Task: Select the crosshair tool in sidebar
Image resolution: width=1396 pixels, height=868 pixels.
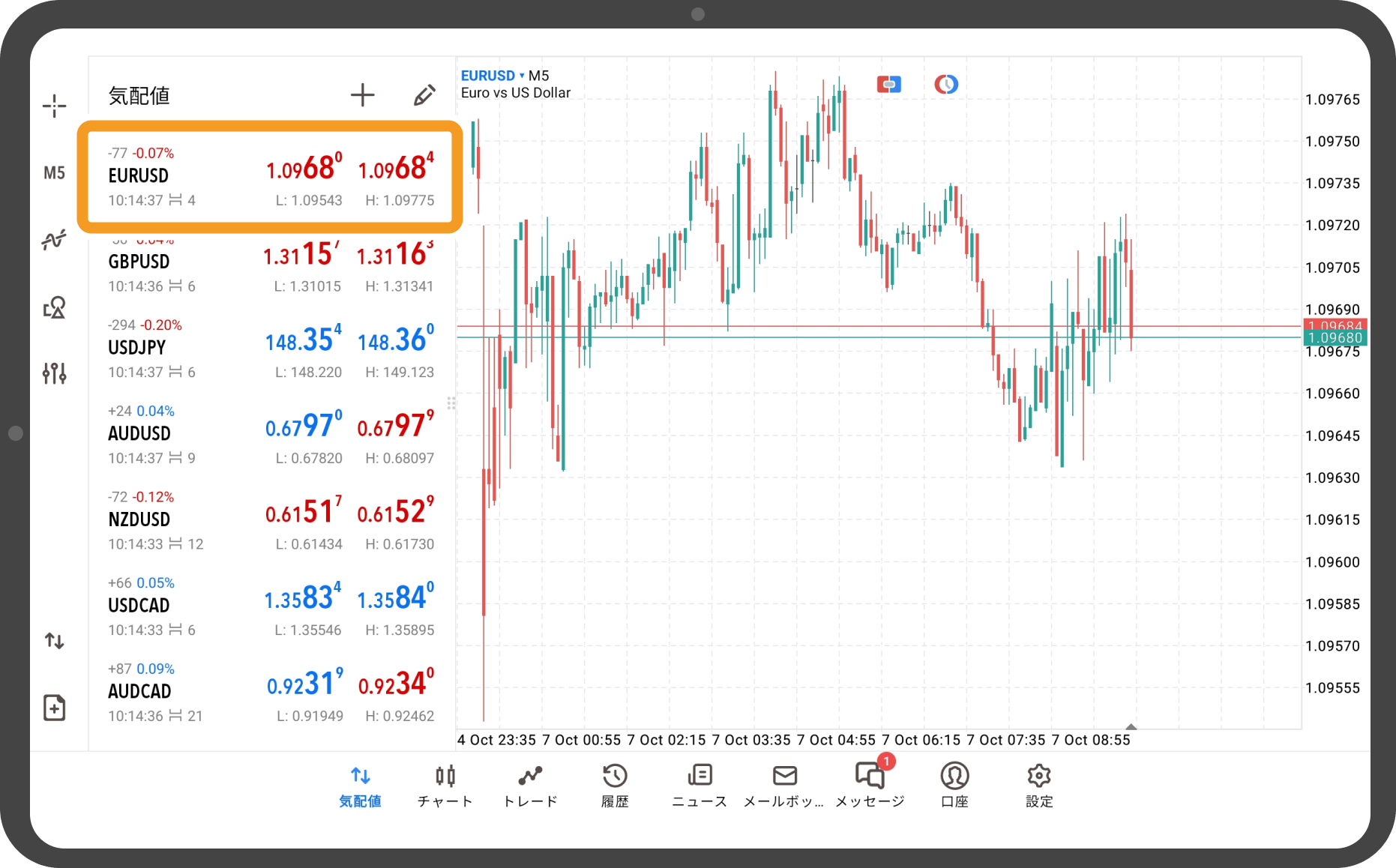Action: 54,106
